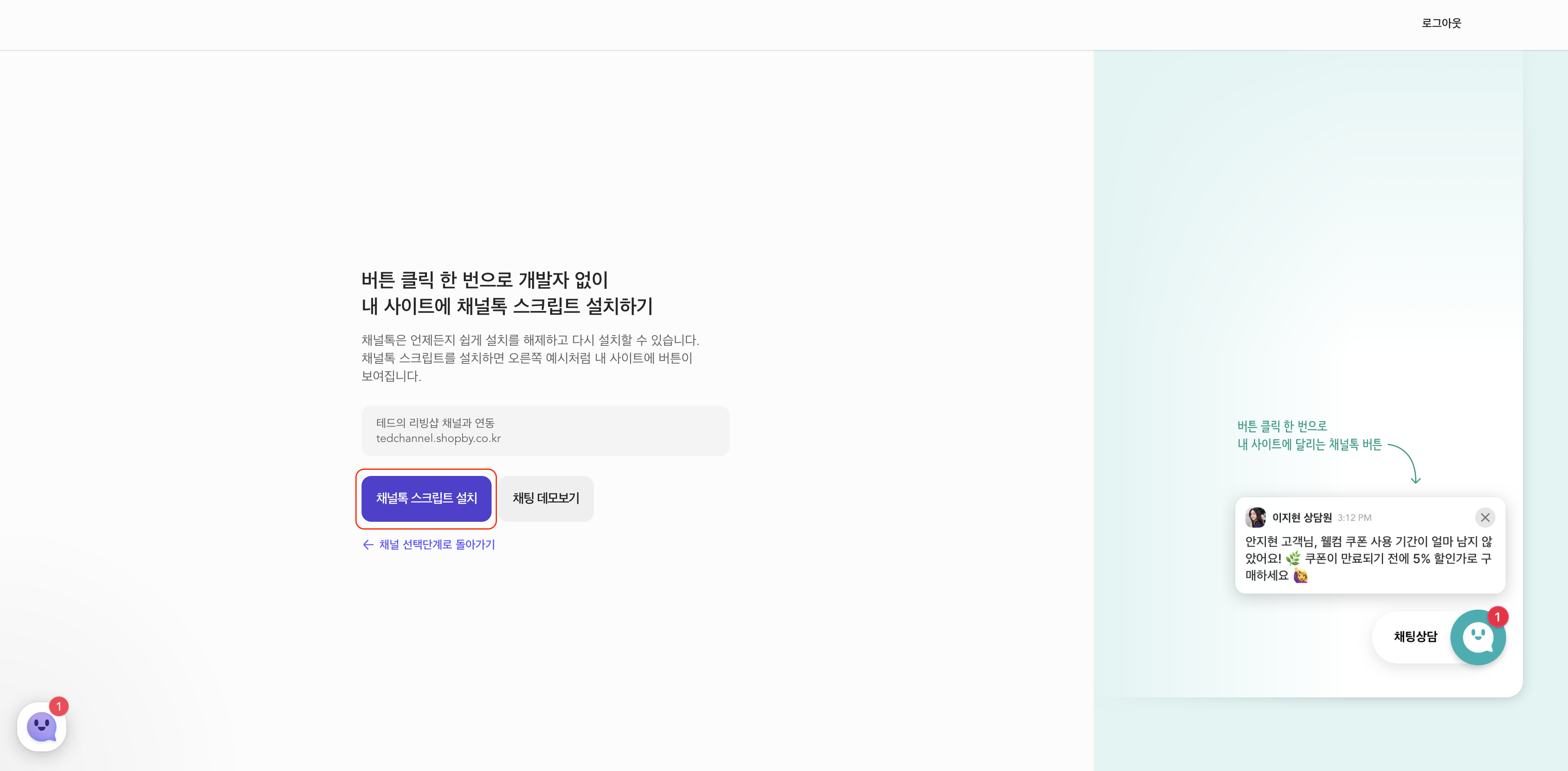This screenshot has width=1568, height=771.
Task: Open the 채팅 데모보기 demo
Action: coord(546,498)
